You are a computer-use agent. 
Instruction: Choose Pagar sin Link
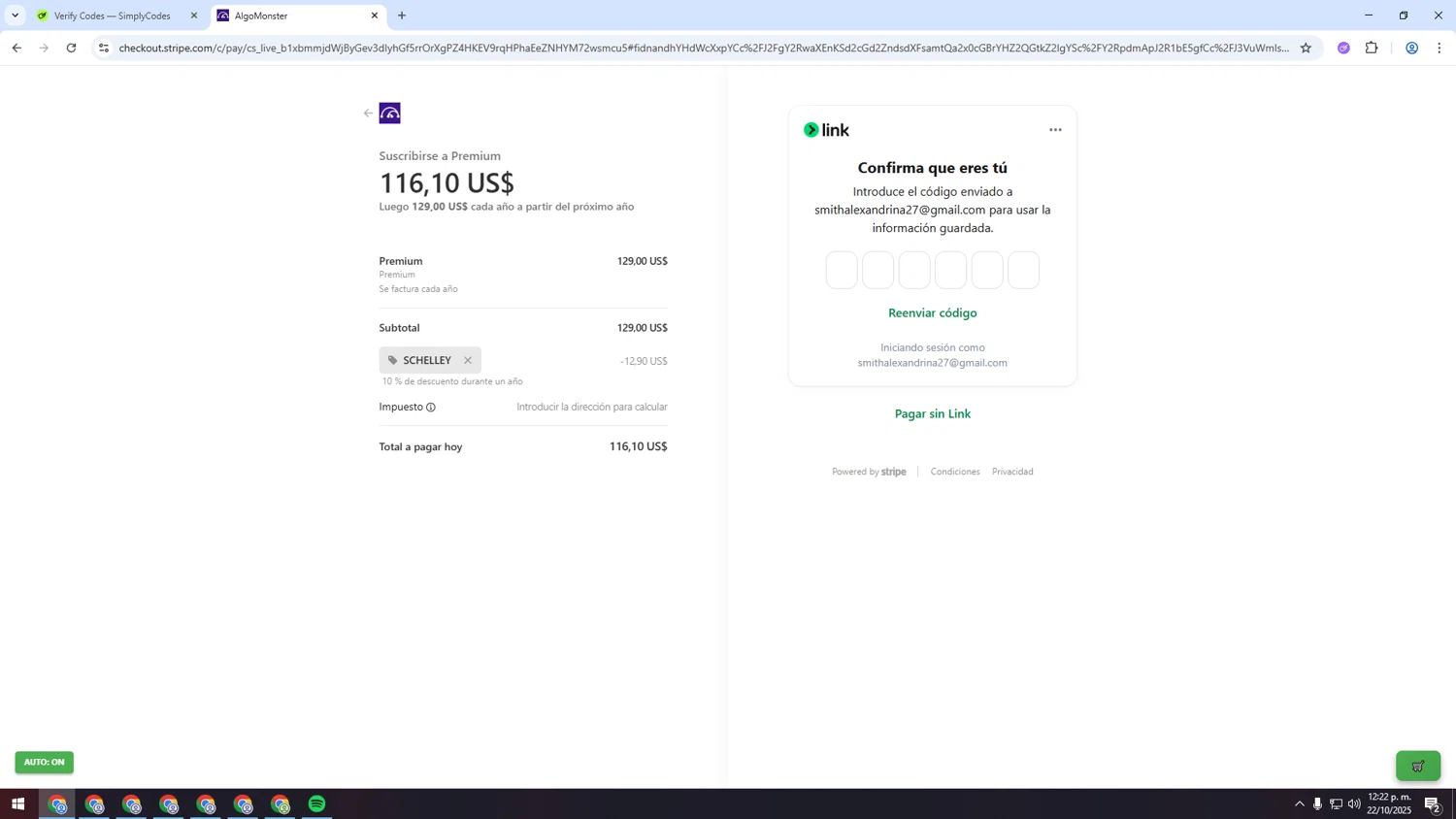[x=933, y=414]
